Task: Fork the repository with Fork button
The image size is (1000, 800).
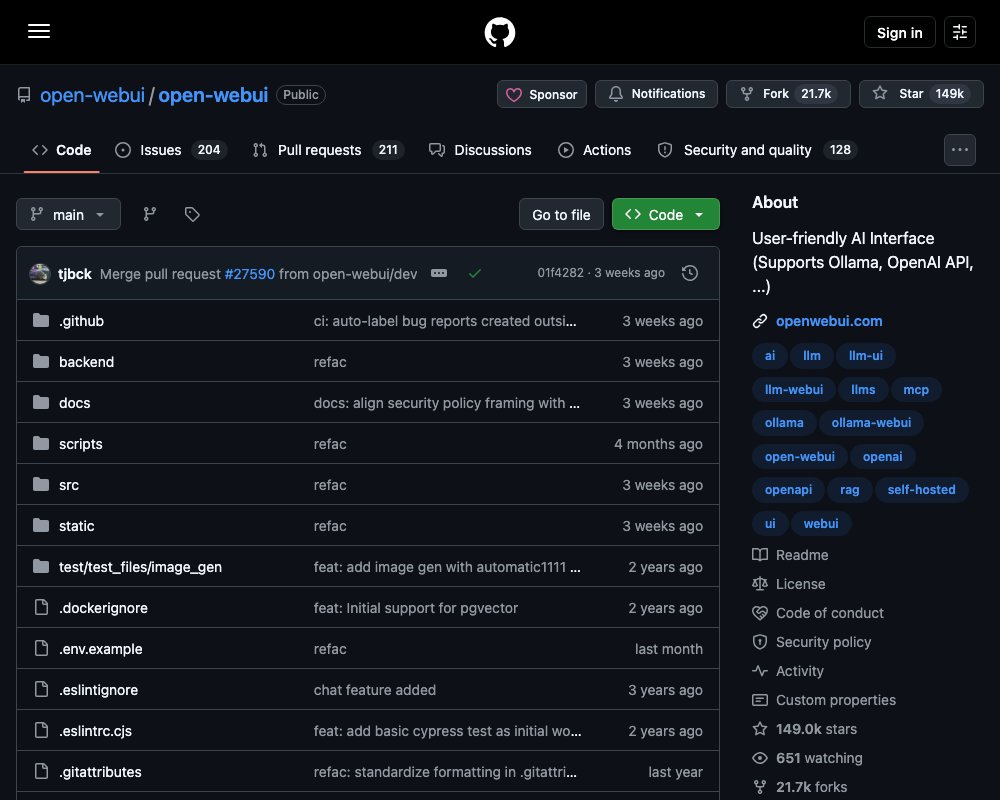Action: click(788, 94)
